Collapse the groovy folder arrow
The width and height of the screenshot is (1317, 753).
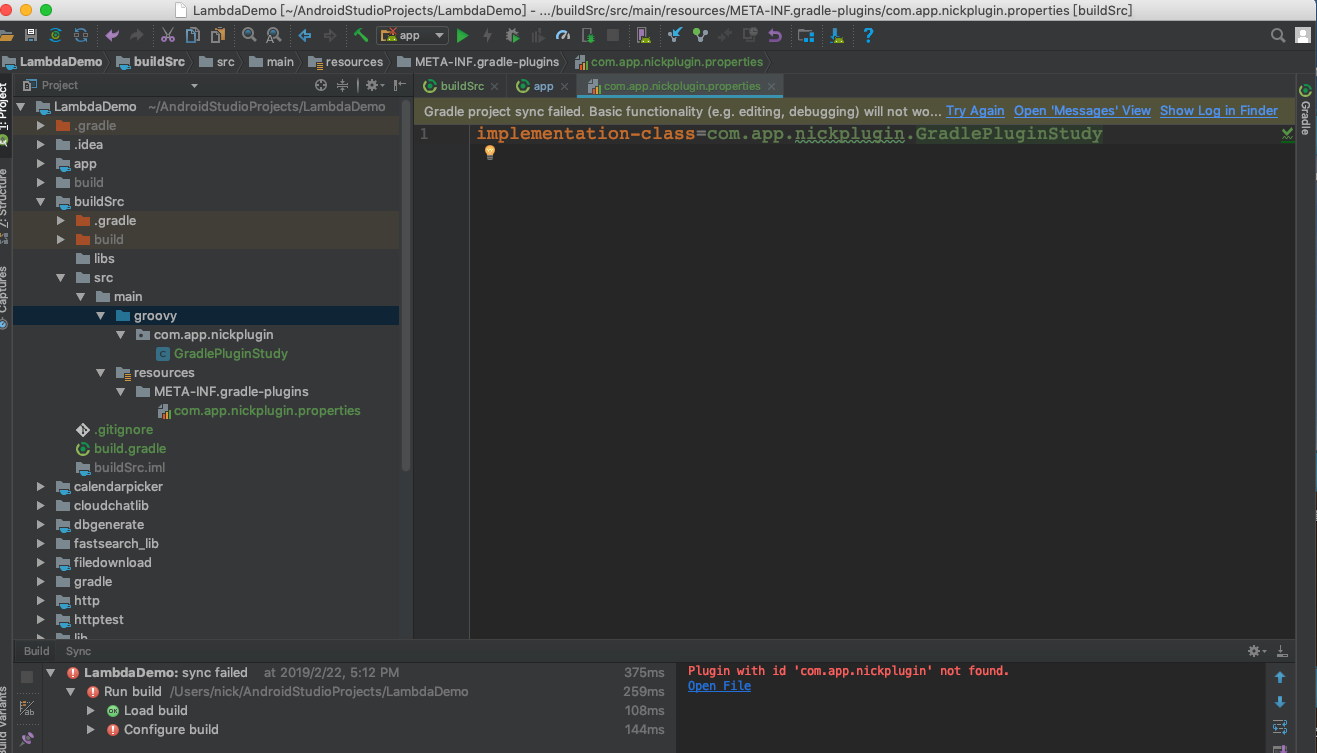[x=101, y=315]
